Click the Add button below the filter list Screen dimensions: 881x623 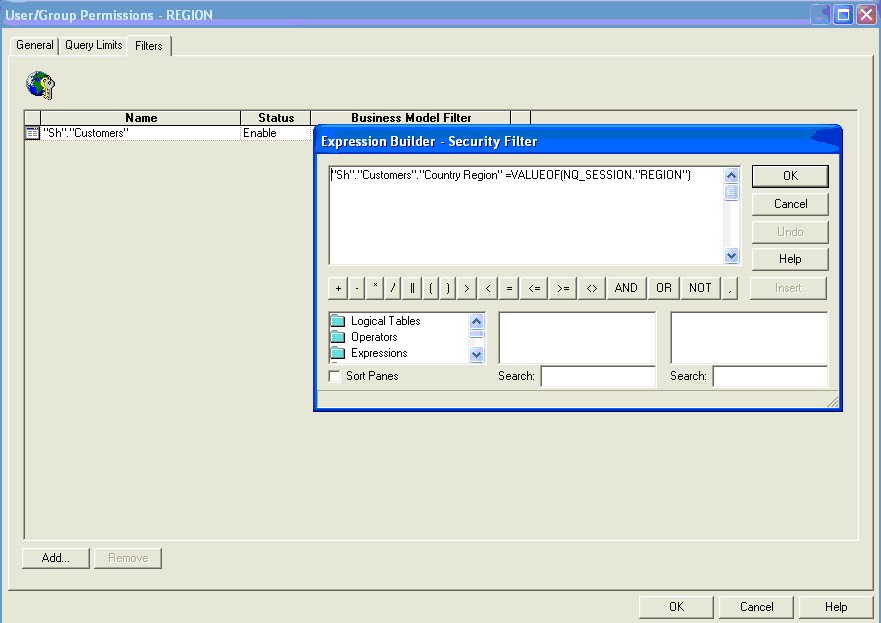(55, 558)
